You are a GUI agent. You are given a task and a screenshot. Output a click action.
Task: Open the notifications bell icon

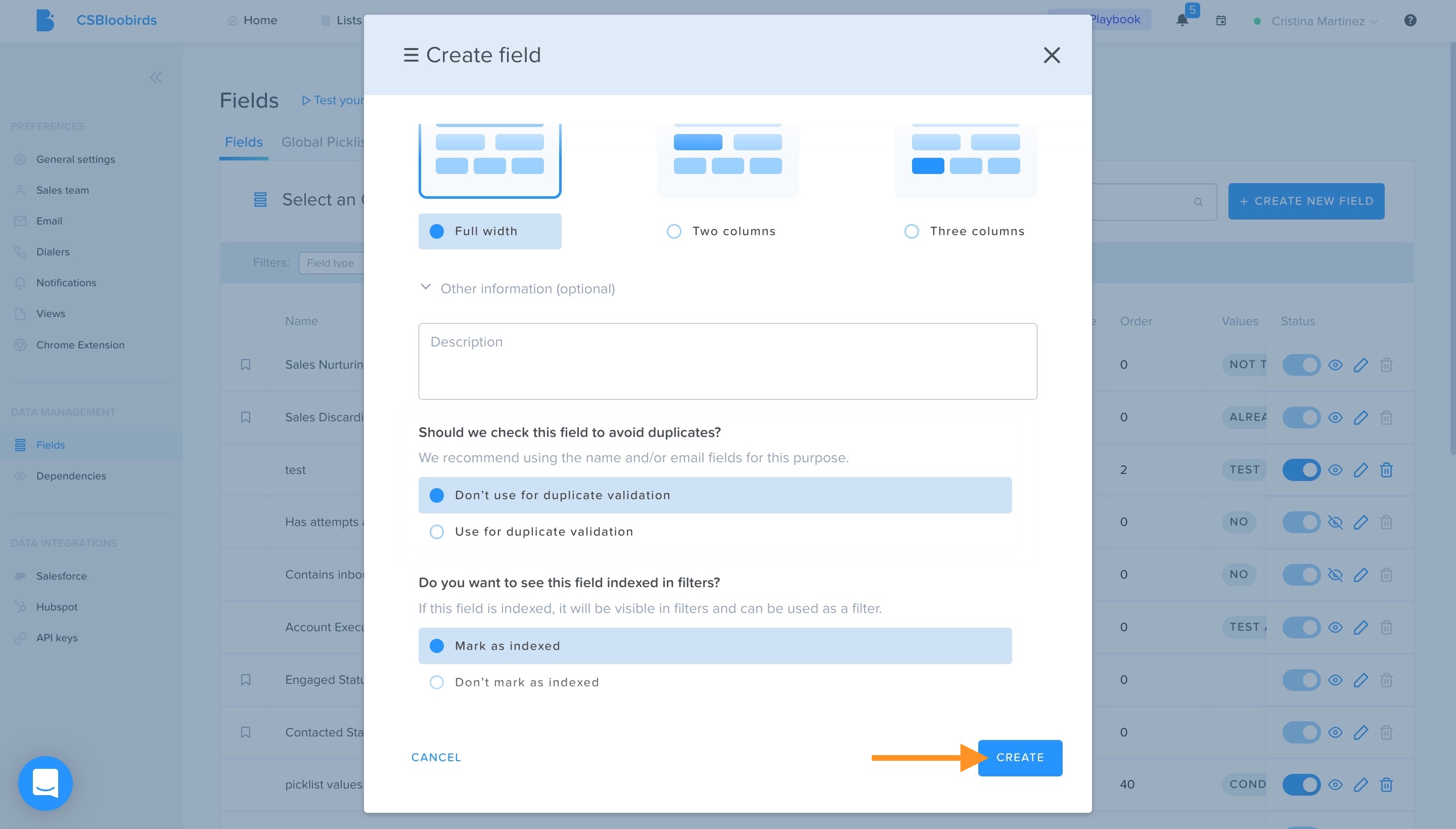(1182, 21)
